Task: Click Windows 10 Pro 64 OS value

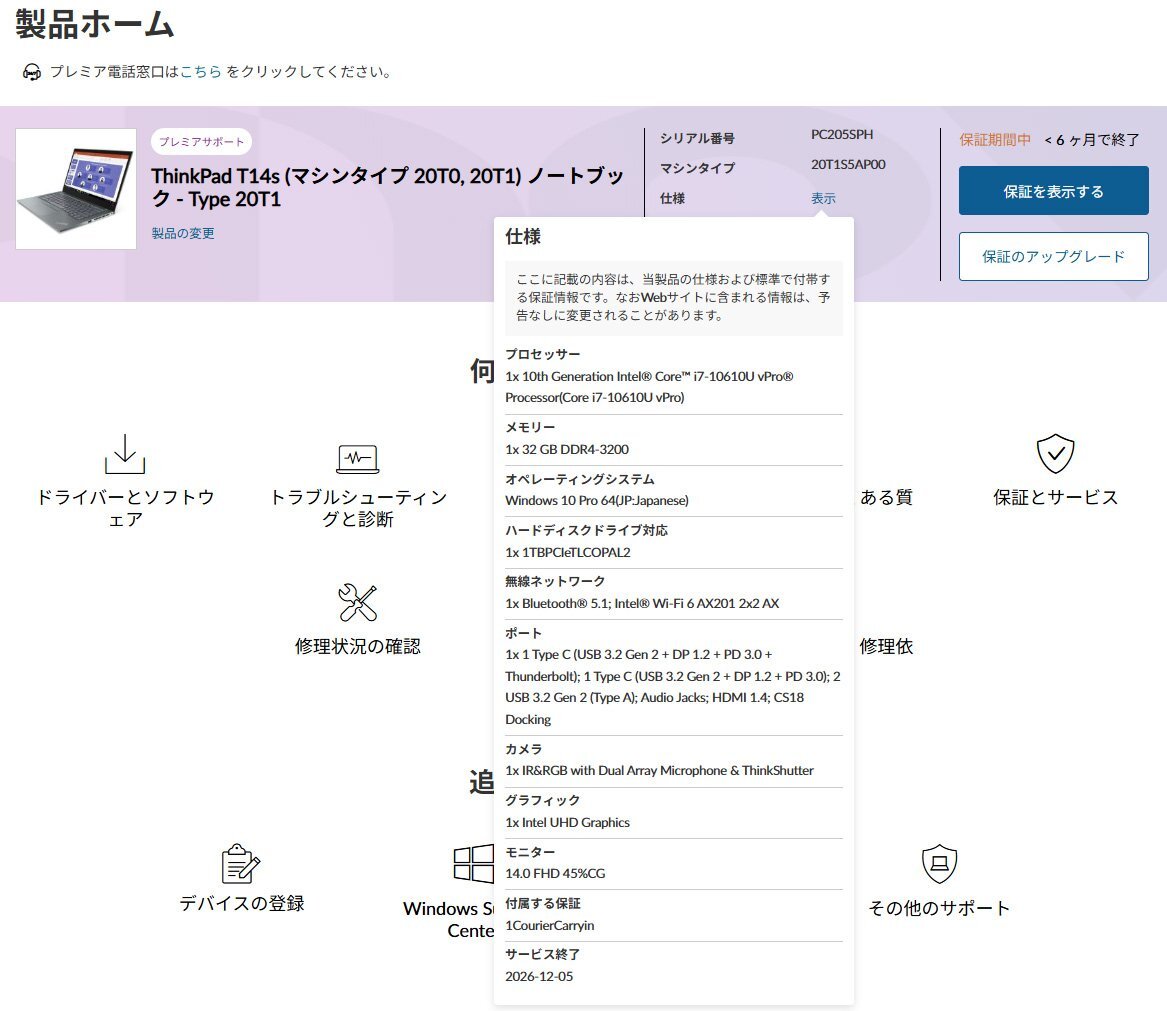Action: pos(596,500)
